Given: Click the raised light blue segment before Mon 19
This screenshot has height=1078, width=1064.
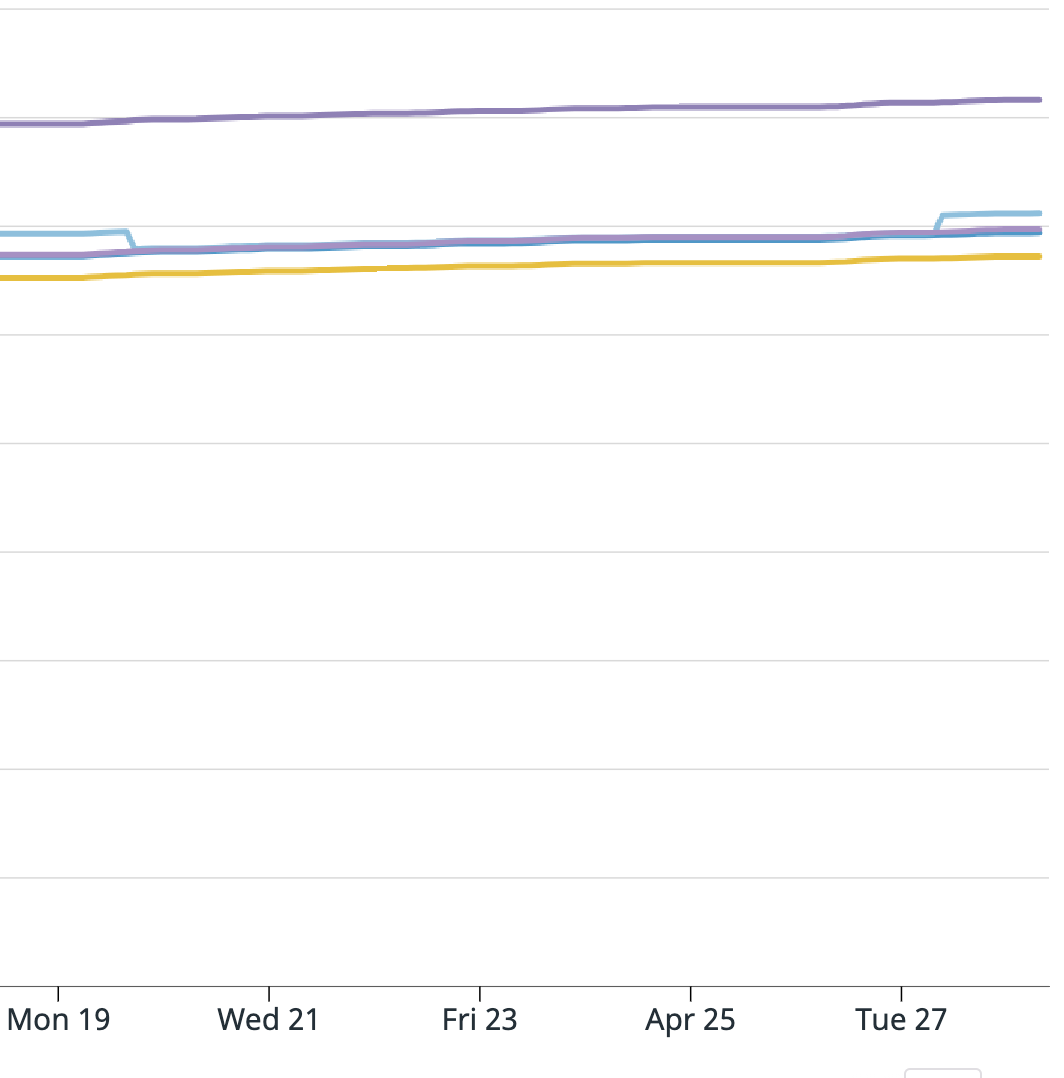Looking at the screenshot, I should (x=60, y=234).
